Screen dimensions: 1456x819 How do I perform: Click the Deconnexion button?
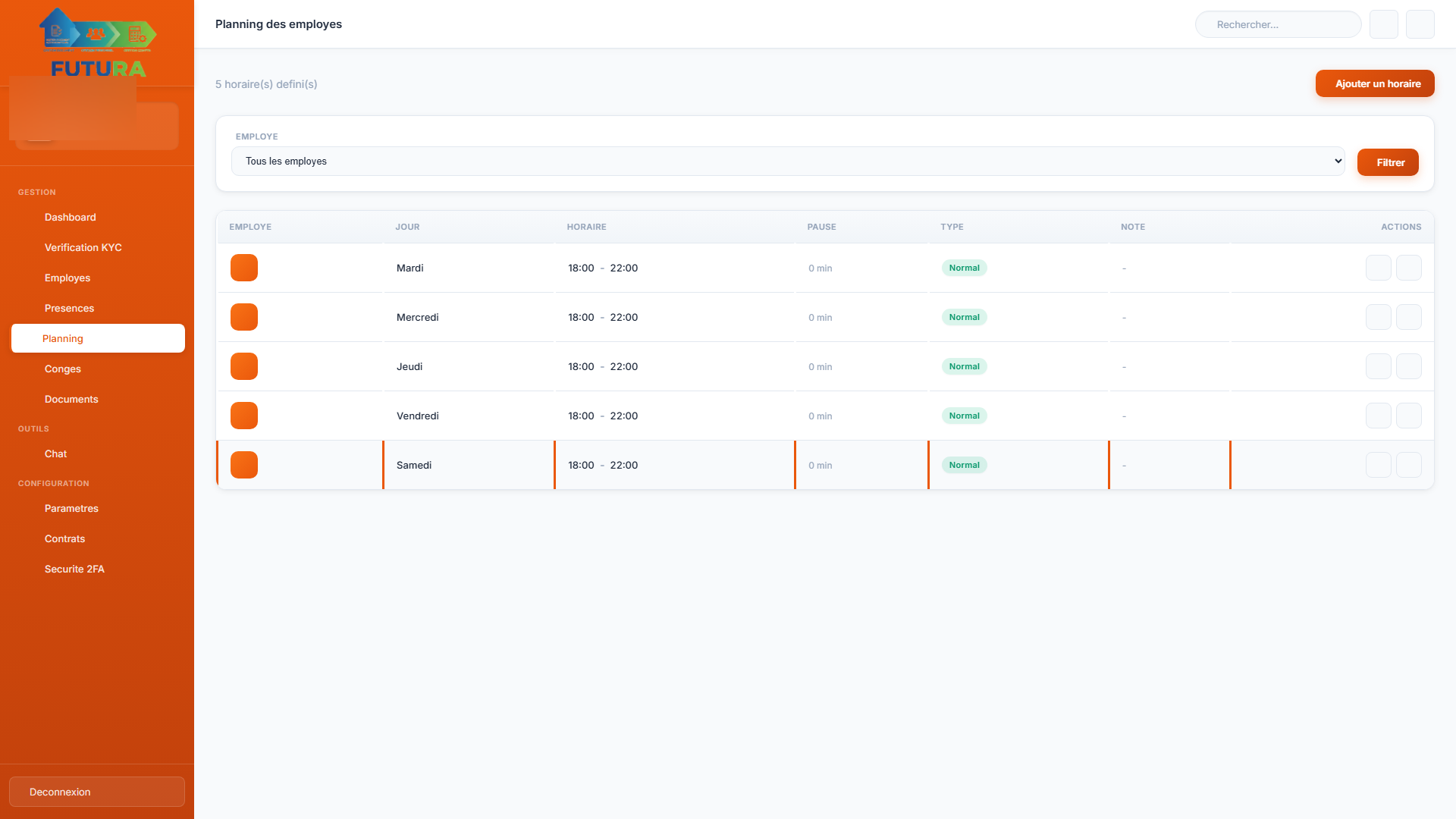click(97, 792)
